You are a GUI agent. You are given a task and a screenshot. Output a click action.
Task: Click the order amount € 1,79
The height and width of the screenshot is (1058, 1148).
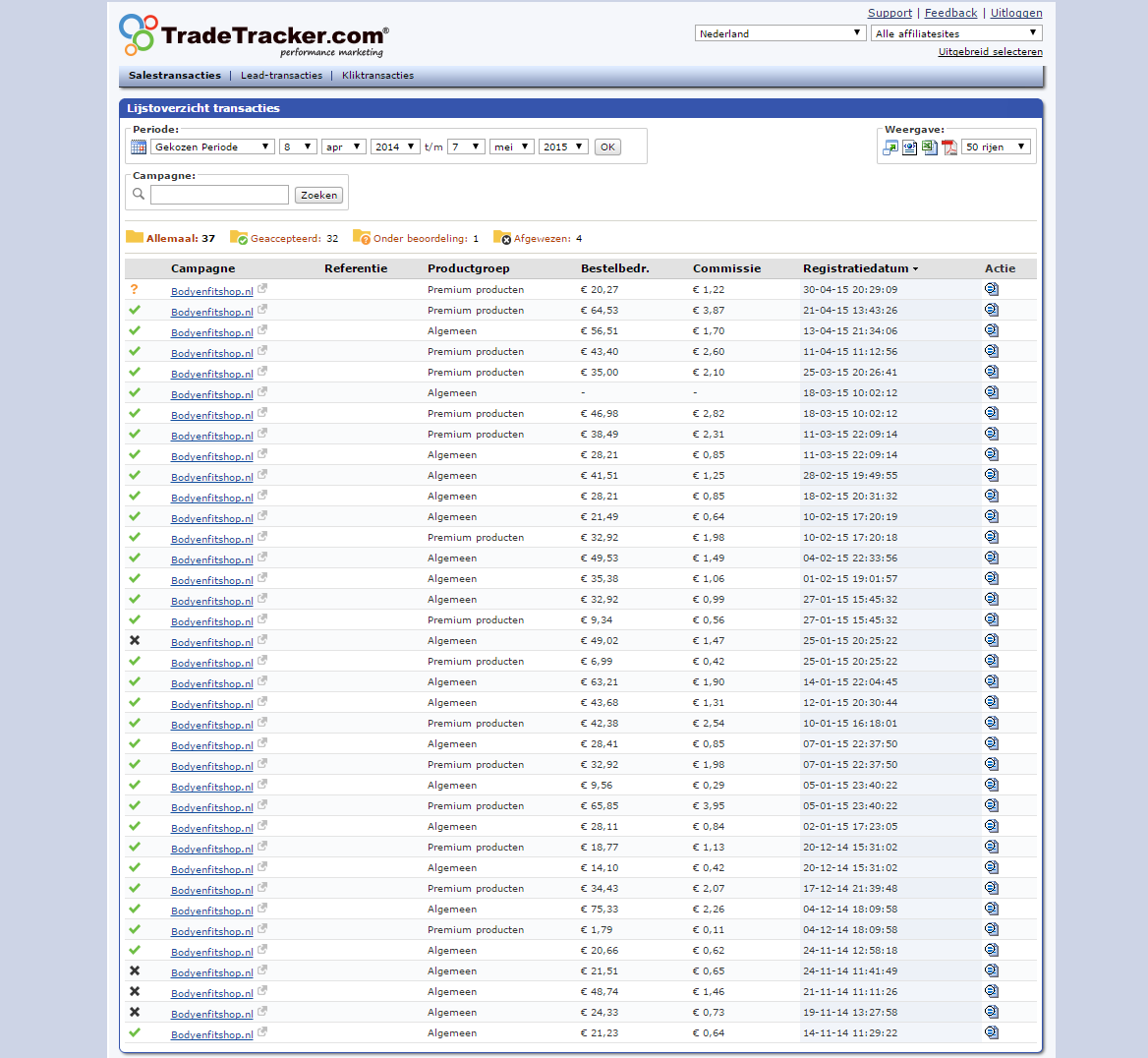[x=596, y=929]
